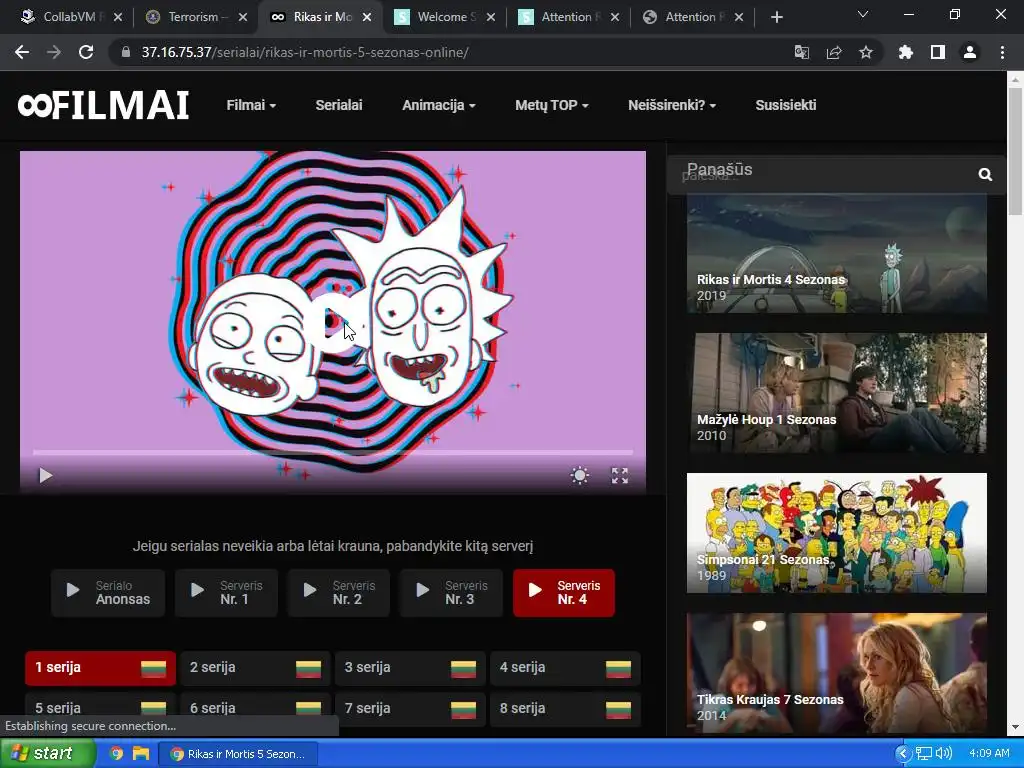Image resolution: width=1024 pixels, height=768 pixels.
Task: Open the Chrome profile avatar
Action: tap(970, 52)
